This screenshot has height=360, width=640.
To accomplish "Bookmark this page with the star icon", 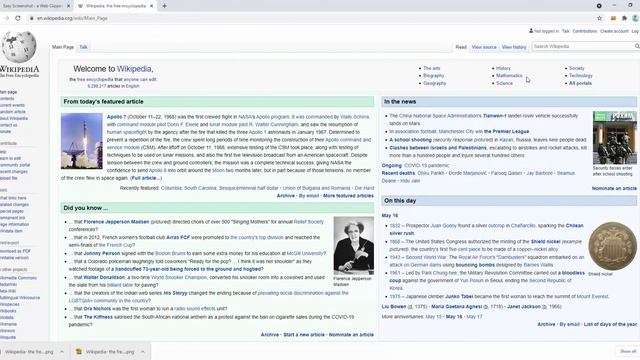I will click(x=599, y=18).
